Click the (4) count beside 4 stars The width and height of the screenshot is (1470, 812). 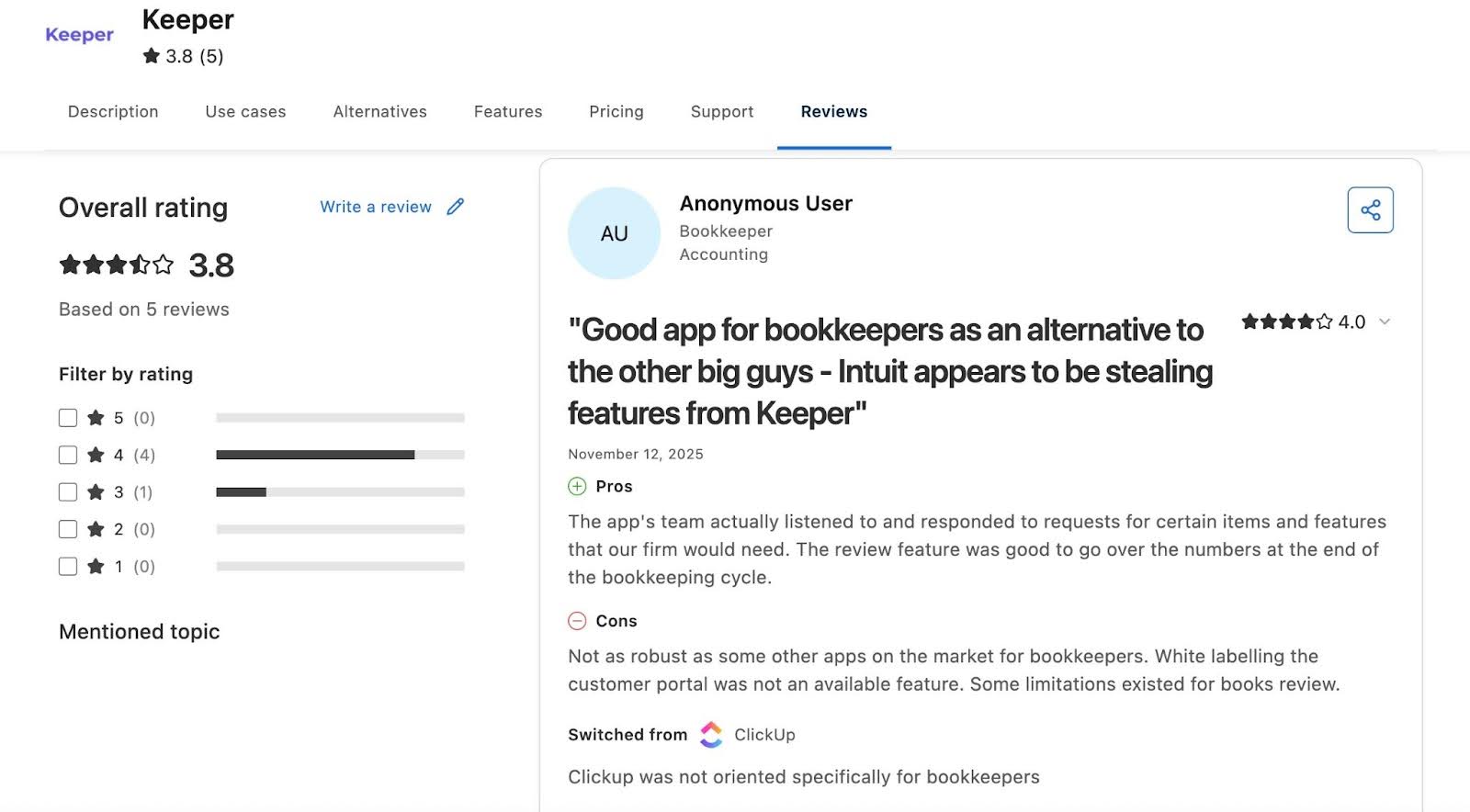pyautogui.click(x=144, y=455)
